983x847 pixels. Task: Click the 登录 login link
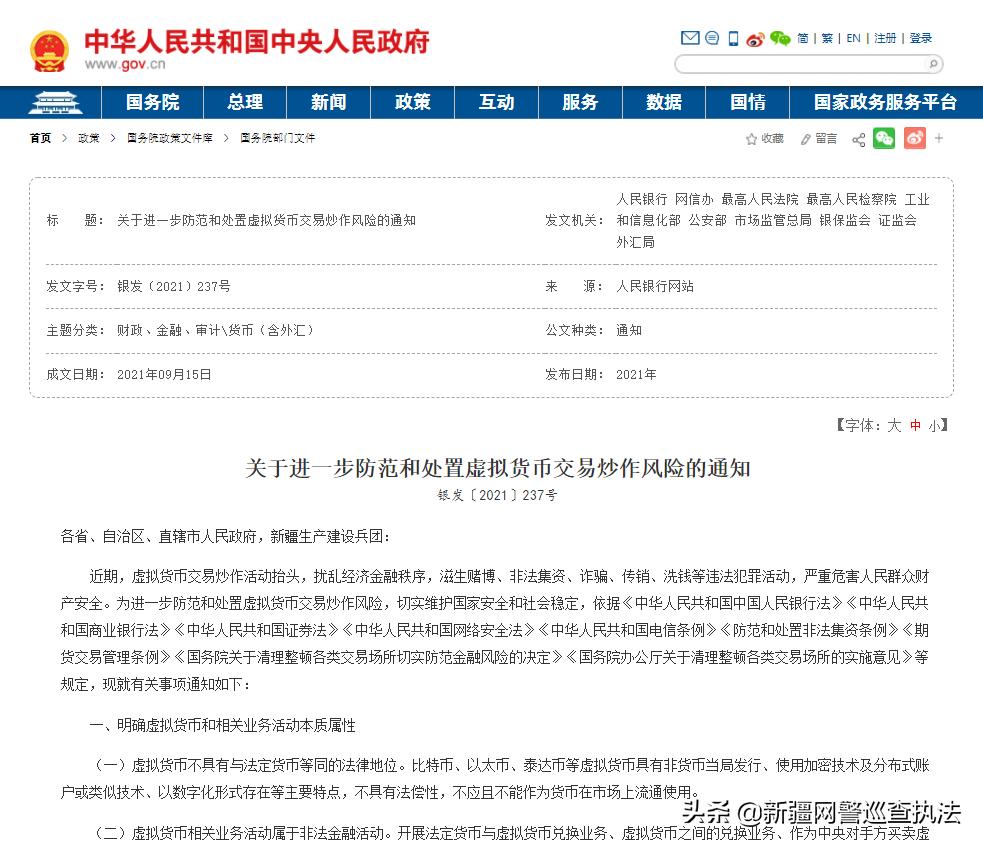pos(921,38)
